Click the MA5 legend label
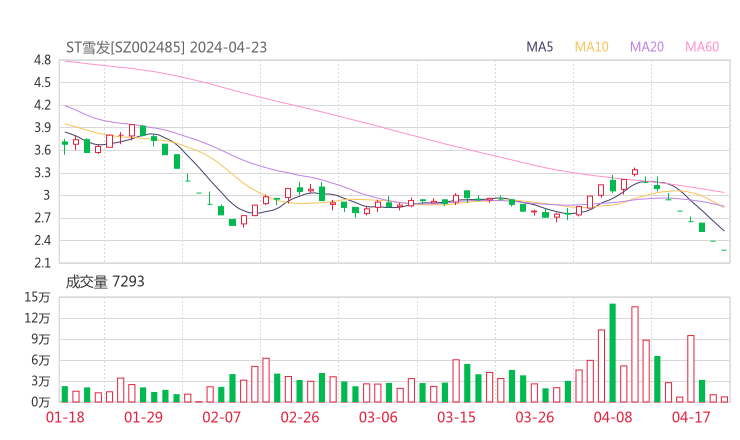The width and height of the screenshot is (740, 440). click(x=539, y=47)
